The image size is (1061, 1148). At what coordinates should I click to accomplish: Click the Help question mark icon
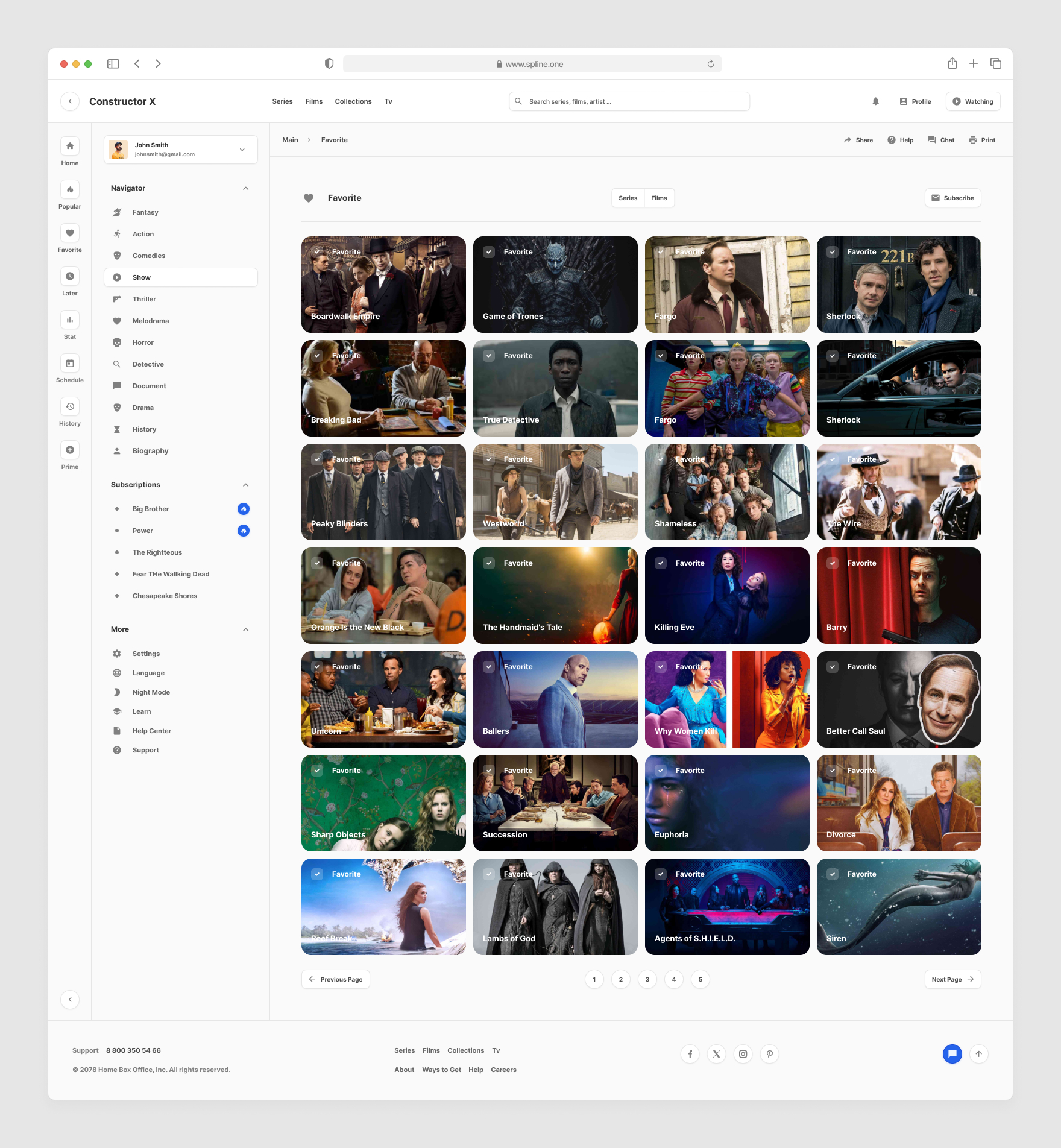pyautogui.click(x=892, y=140)
